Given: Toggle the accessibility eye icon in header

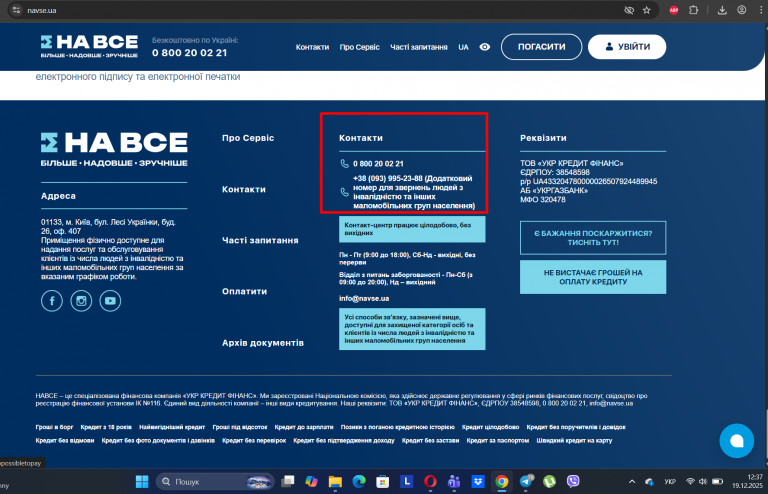Looking at the screenshot, I should tap(484, 47).
